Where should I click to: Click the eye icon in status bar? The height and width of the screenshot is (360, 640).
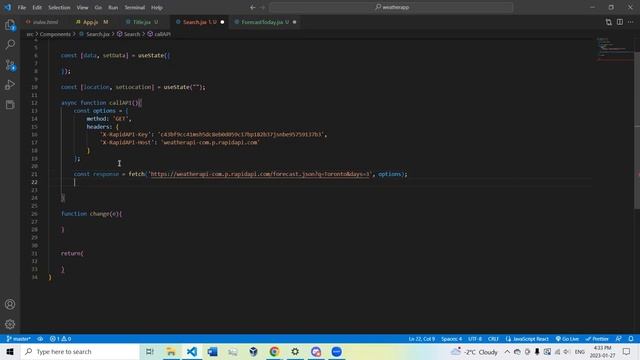pyautogui.click(x=40, y=339)
